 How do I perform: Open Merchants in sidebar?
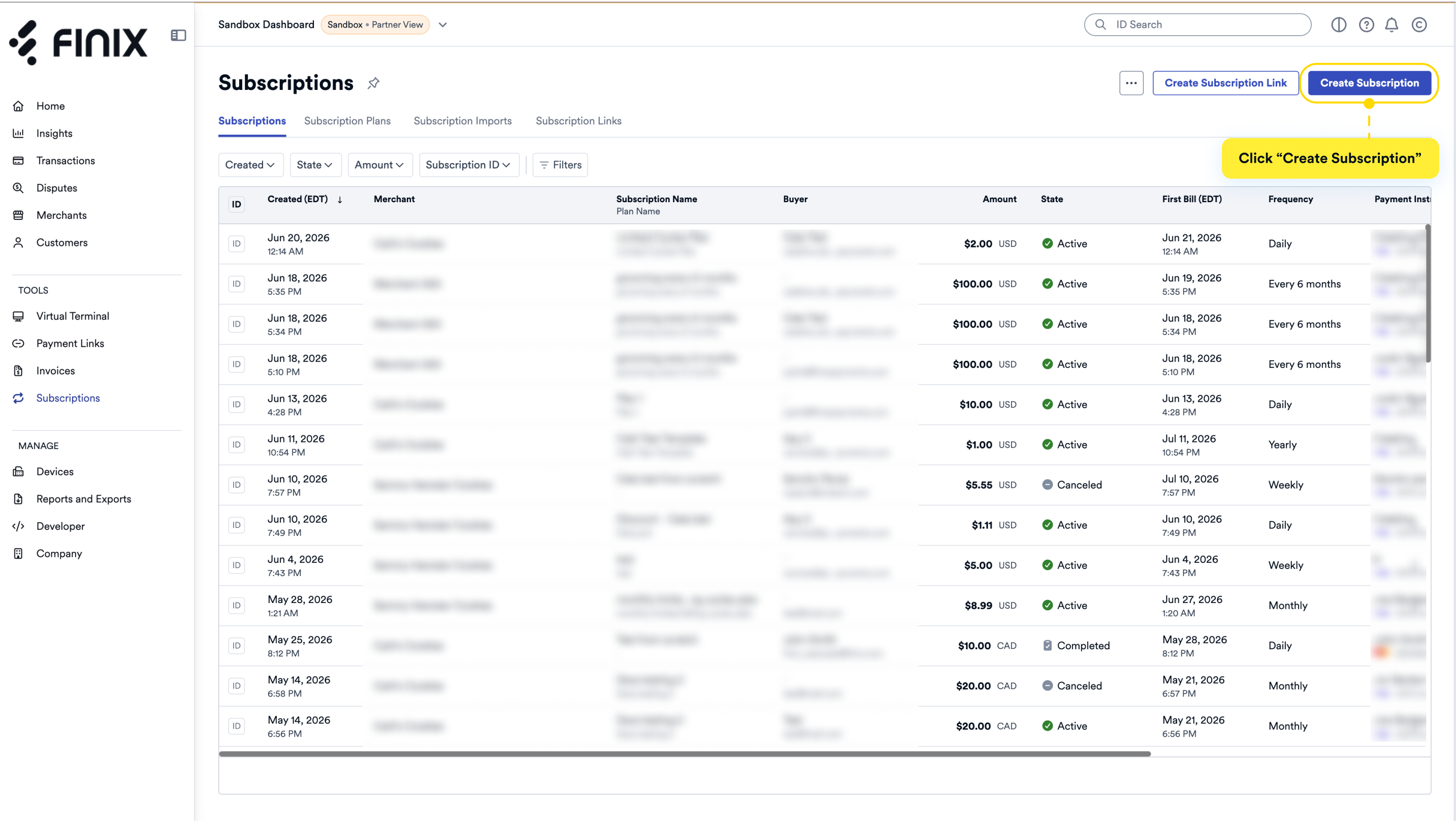(61, 215)
